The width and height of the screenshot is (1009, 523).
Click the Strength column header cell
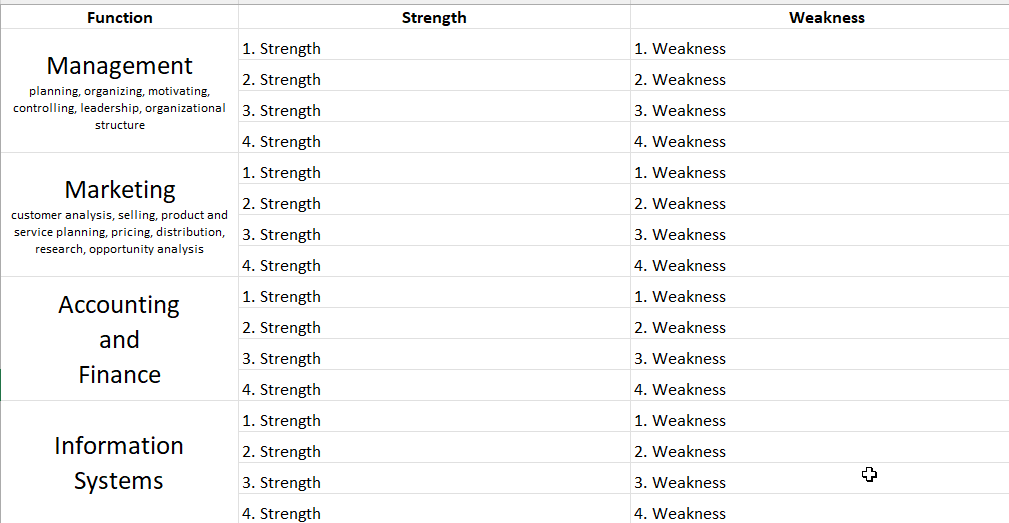[434, 17]
